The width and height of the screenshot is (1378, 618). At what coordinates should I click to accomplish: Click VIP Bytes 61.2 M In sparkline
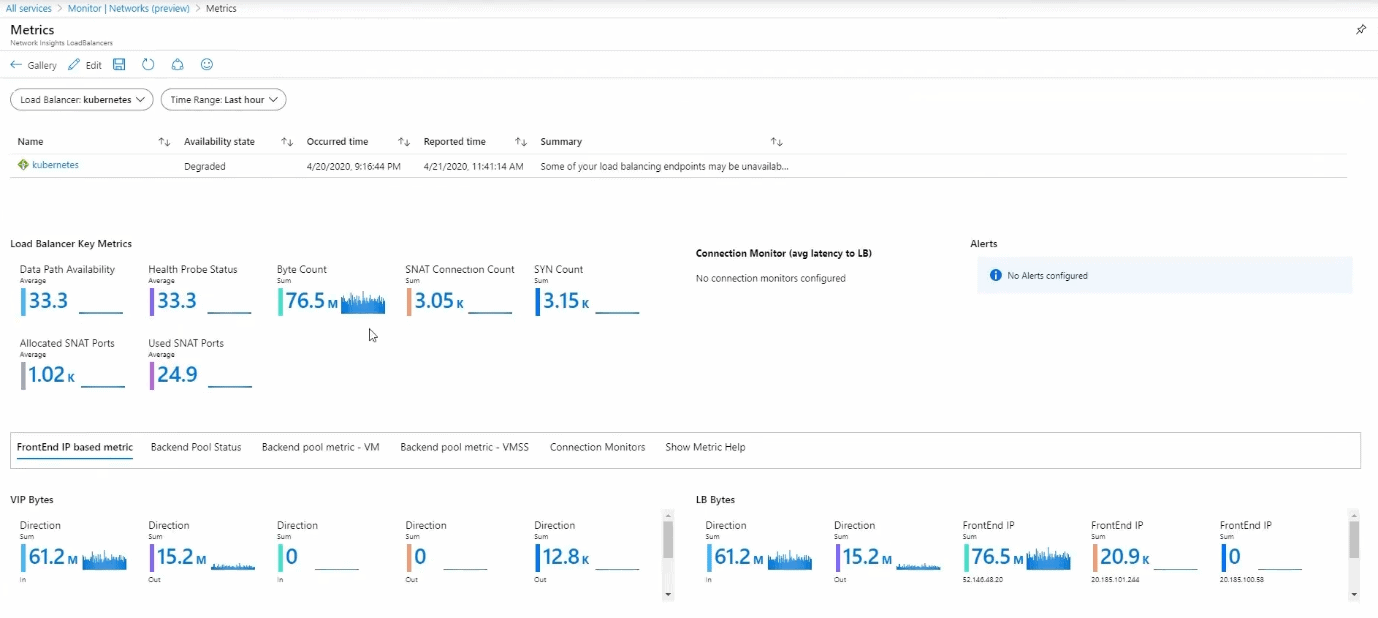pos(104,559)
